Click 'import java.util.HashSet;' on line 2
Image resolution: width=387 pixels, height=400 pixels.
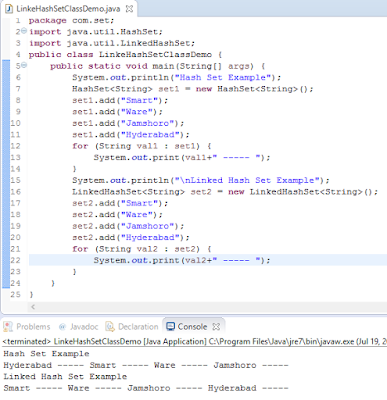click(x=96, y=32)
